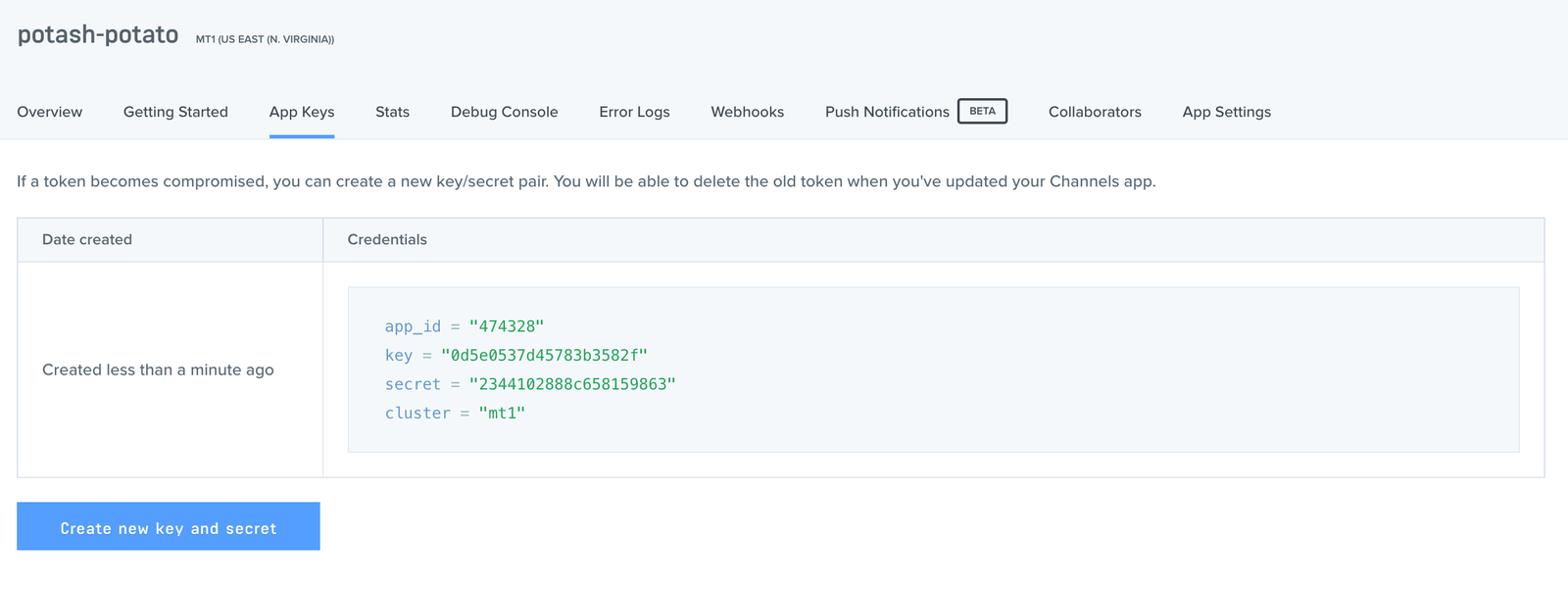Viewport: 1568px width, 590px height.
Task: Switch to the Getting Started tab
Action: (x=175, y=112)
